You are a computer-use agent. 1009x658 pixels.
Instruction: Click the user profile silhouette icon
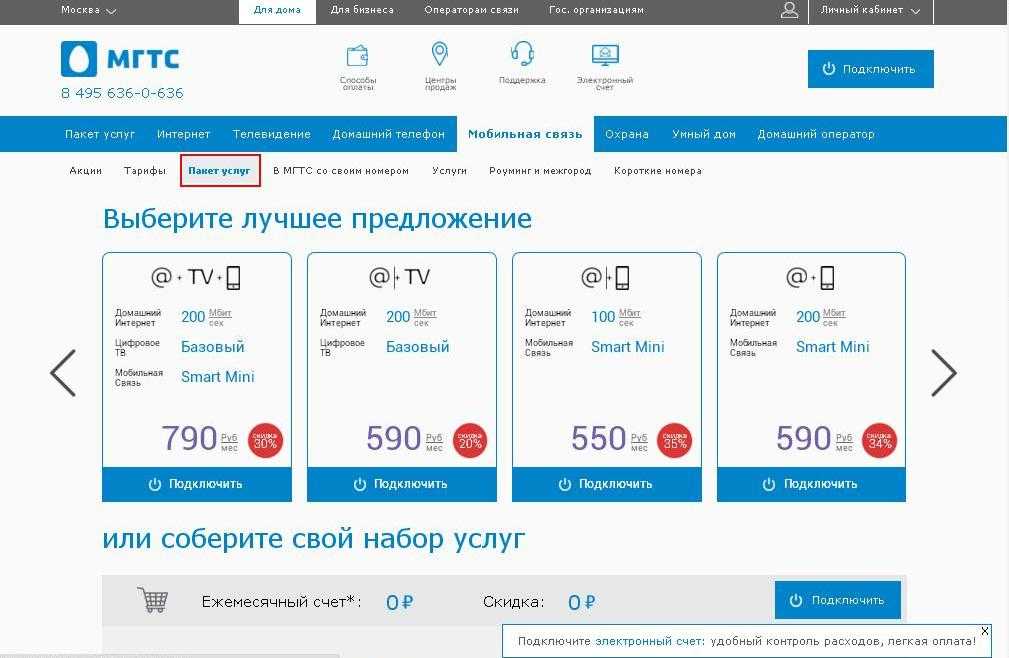pyautogui.click(x=790, y=10)
